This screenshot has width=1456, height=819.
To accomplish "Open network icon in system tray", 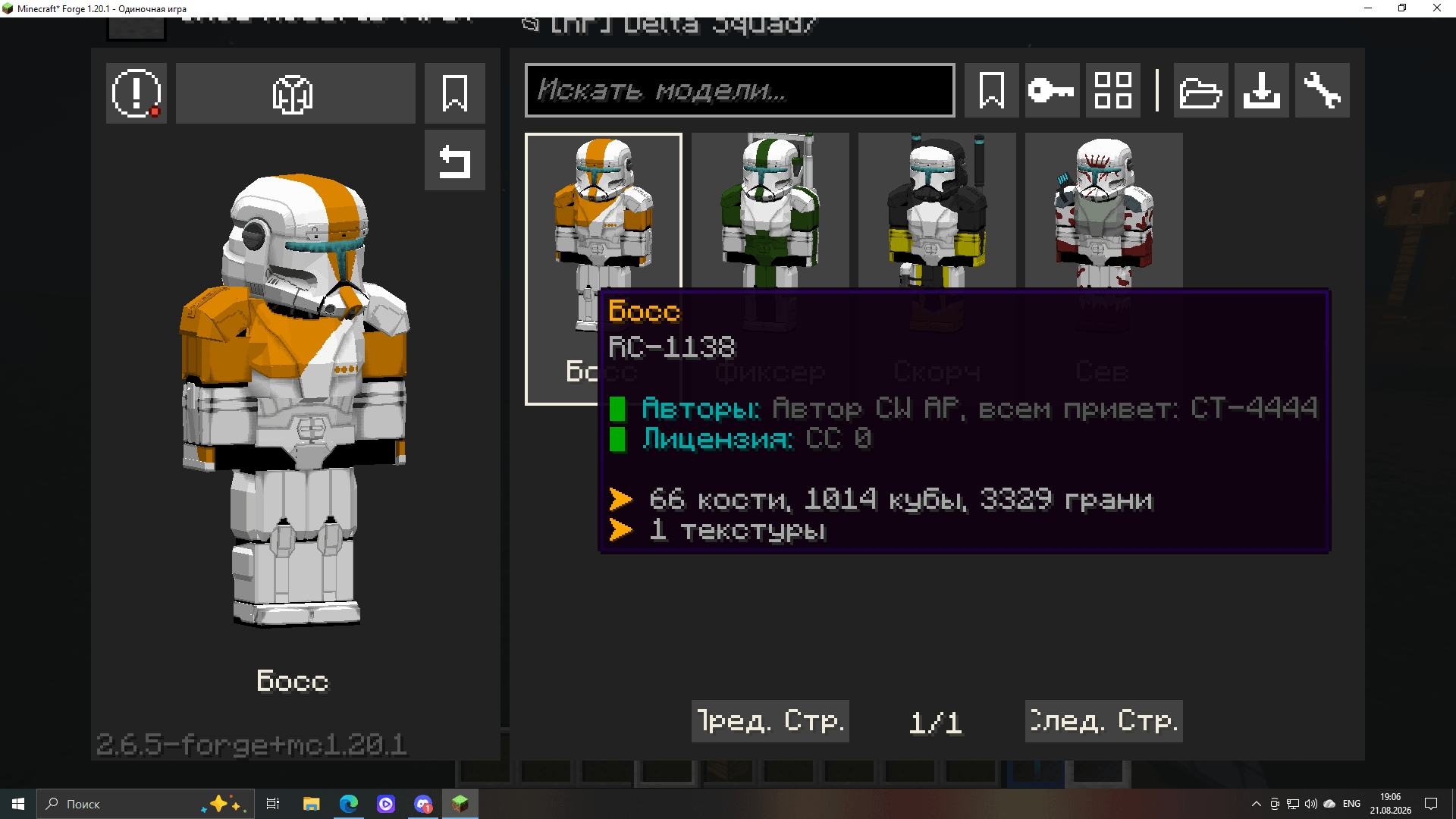I will 1293,804.
